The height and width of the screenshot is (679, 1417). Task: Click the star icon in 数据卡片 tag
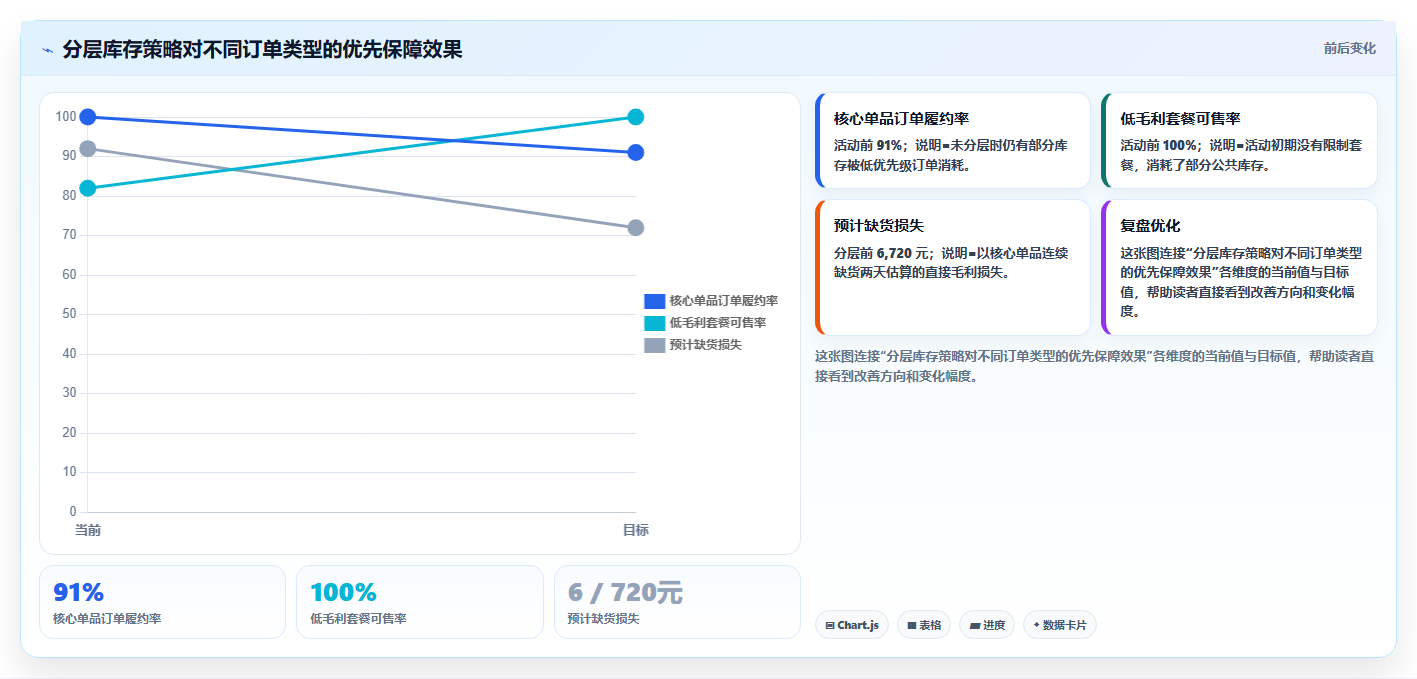point(1036,625)
